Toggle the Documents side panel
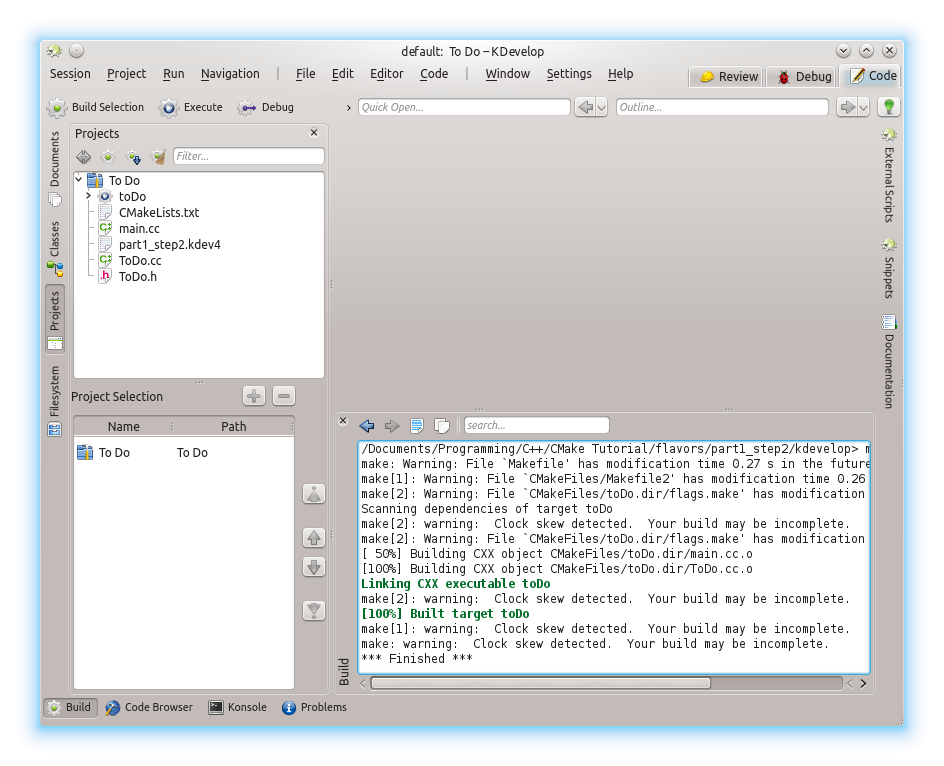The width and height of the screenshot is (944, 766). click(x=55, y=168)
